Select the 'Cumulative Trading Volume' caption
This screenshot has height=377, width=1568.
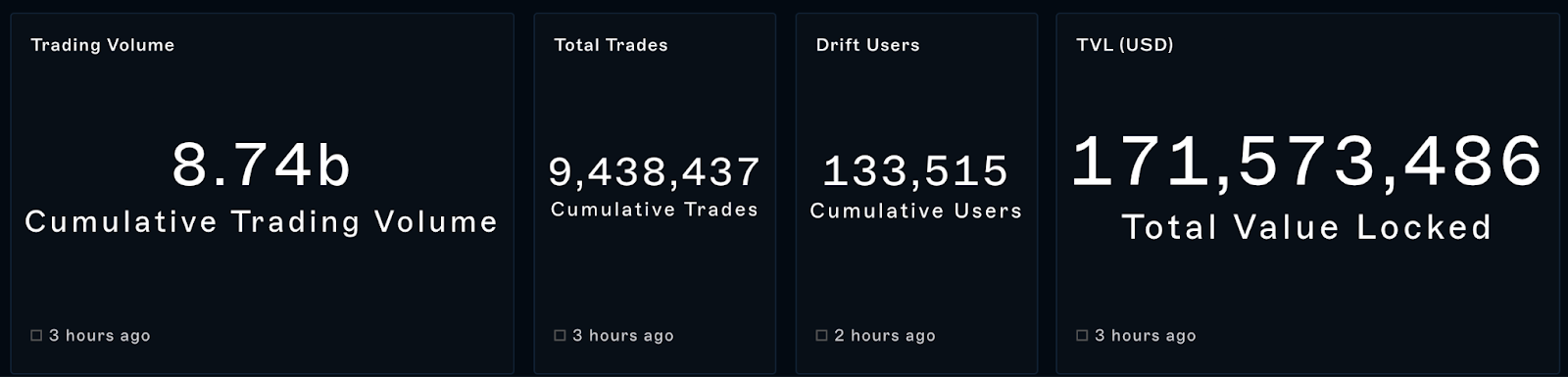pyautogui.click(x=262, y=222)
